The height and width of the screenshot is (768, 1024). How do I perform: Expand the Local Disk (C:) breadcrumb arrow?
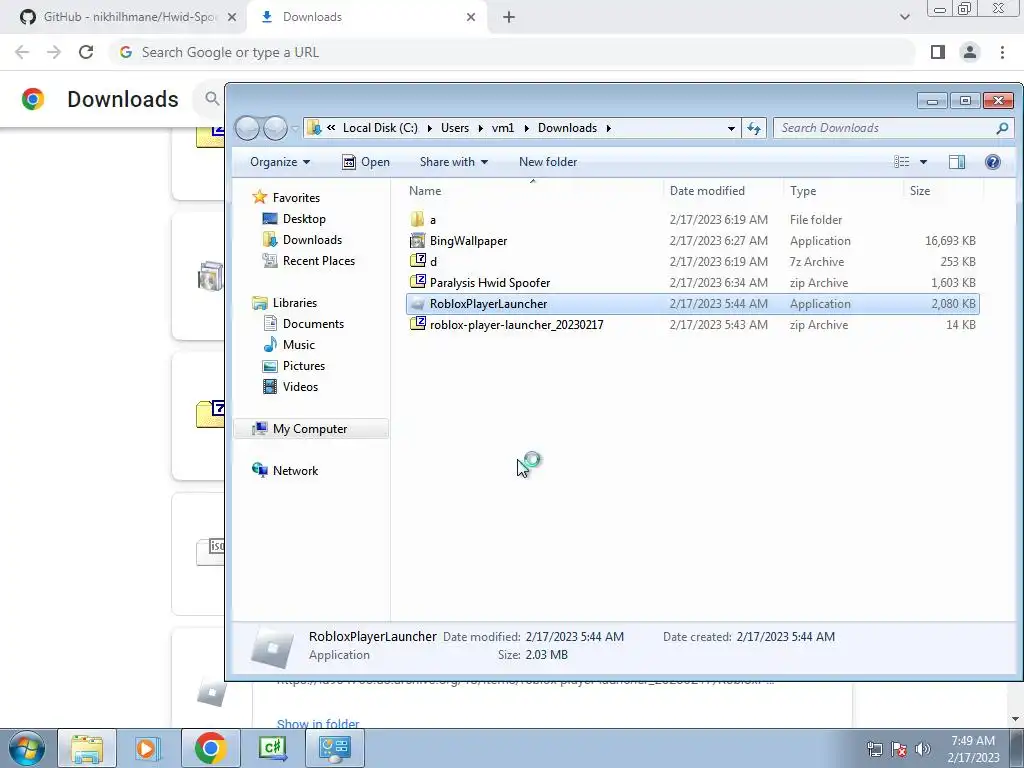430,128
